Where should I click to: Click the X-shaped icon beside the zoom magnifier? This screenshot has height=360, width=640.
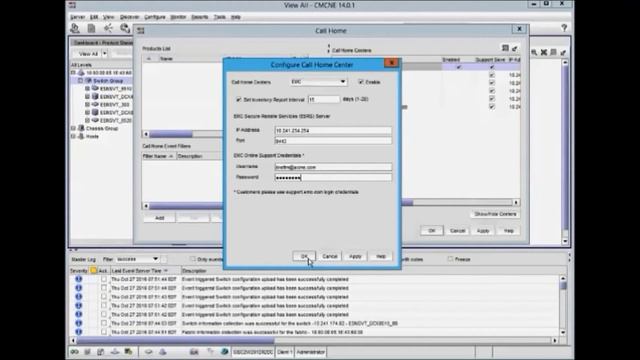(544, 52)
